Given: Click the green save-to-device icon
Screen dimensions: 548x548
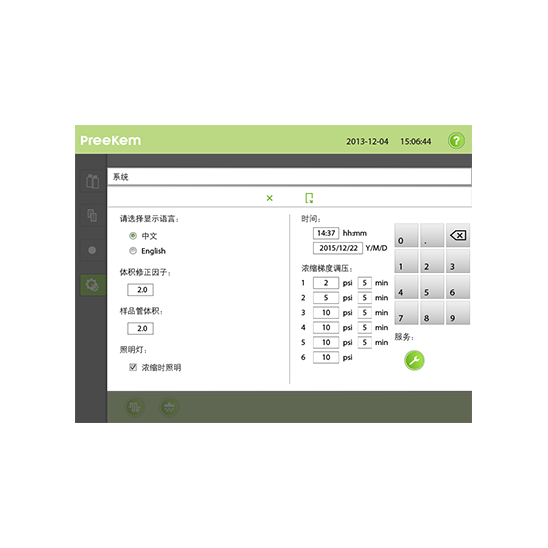Looking at the screenshot, I should point(309,198).
